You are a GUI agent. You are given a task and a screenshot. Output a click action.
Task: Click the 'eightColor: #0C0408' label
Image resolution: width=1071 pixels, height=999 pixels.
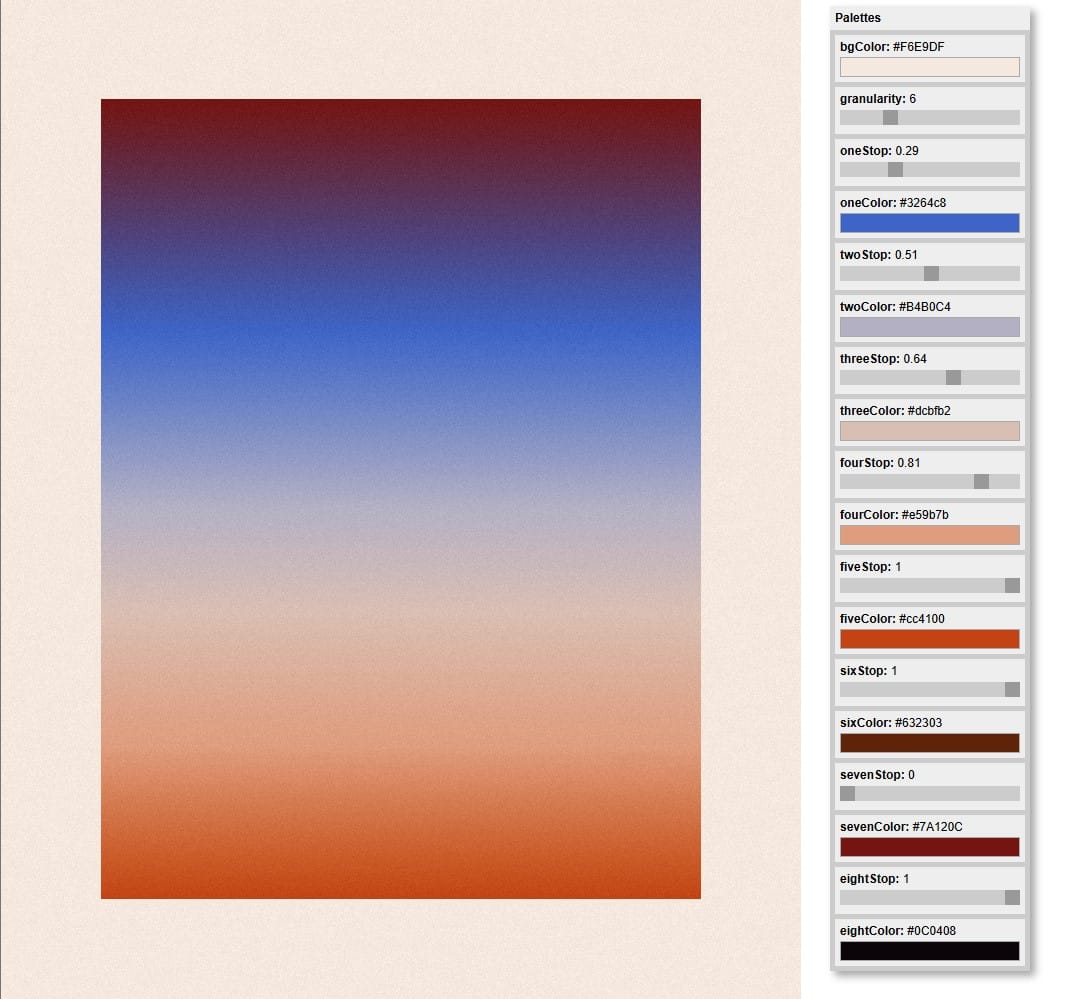[x=898, y=931]
